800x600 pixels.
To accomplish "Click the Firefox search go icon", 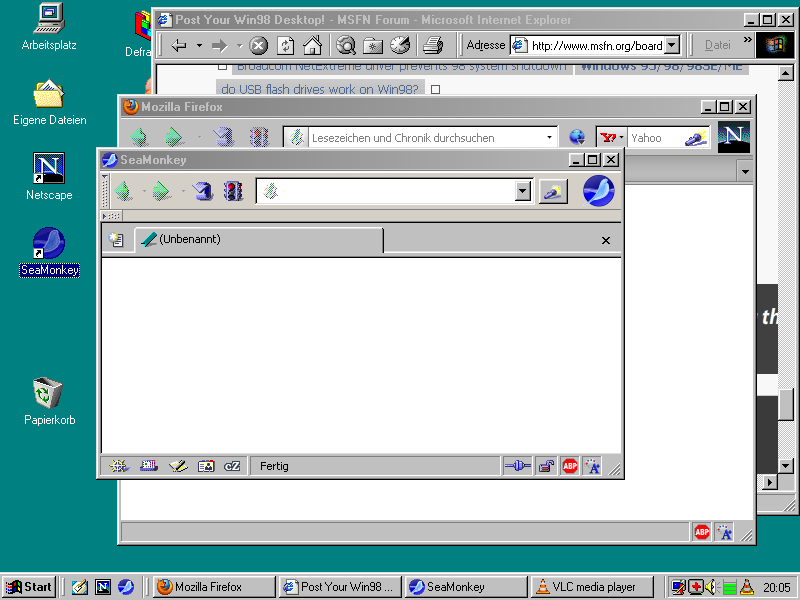I will click(x=696, y=137).
